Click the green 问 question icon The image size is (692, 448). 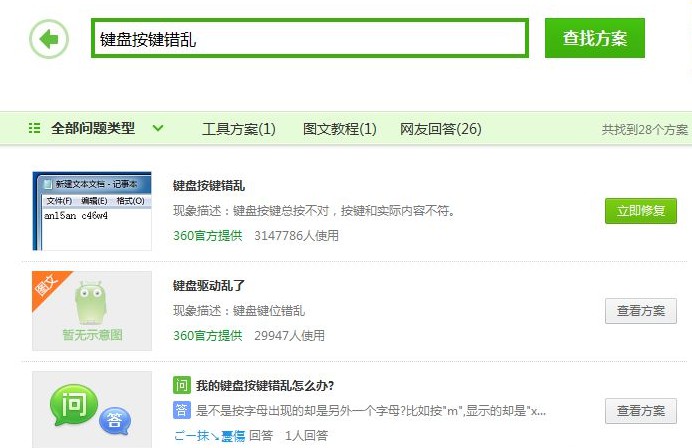tap(181, 386)
